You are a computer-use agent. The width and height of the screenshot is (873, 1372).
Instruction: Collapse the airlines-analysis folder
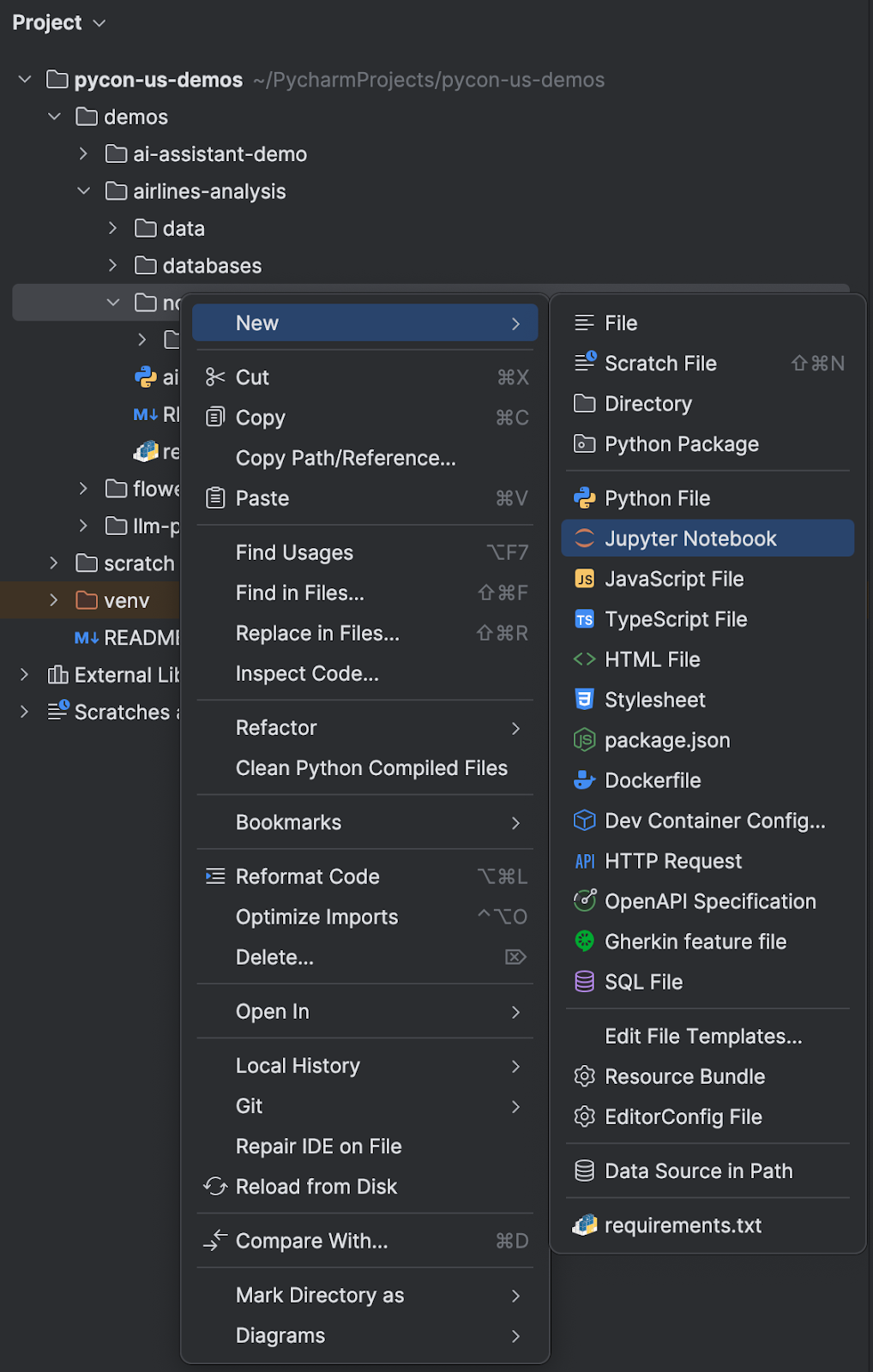(x=84, y=191)
